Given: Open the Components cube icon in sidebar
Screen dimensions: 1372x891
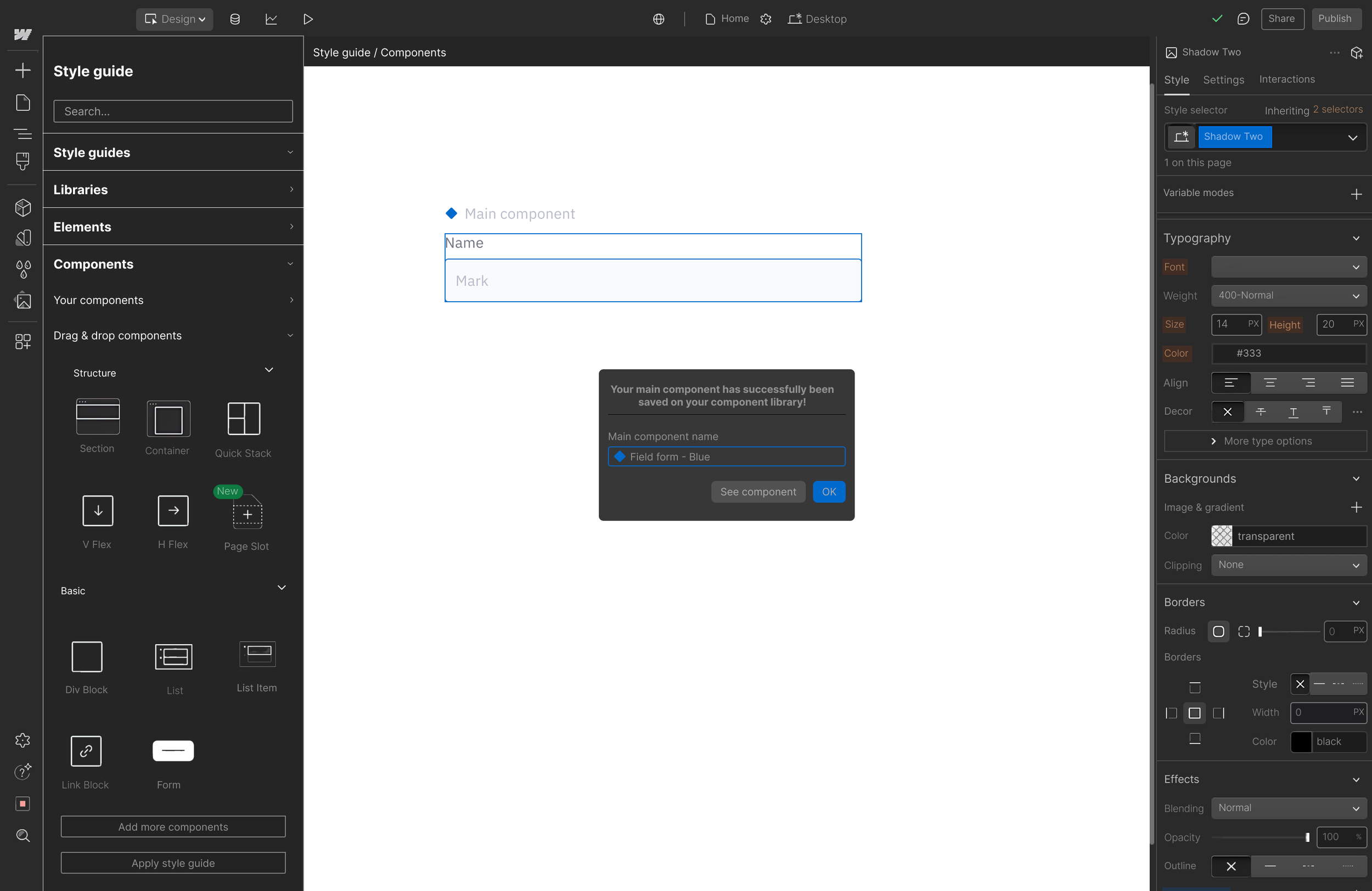Looking at the screenshot, I should click(x=23, y=207).
